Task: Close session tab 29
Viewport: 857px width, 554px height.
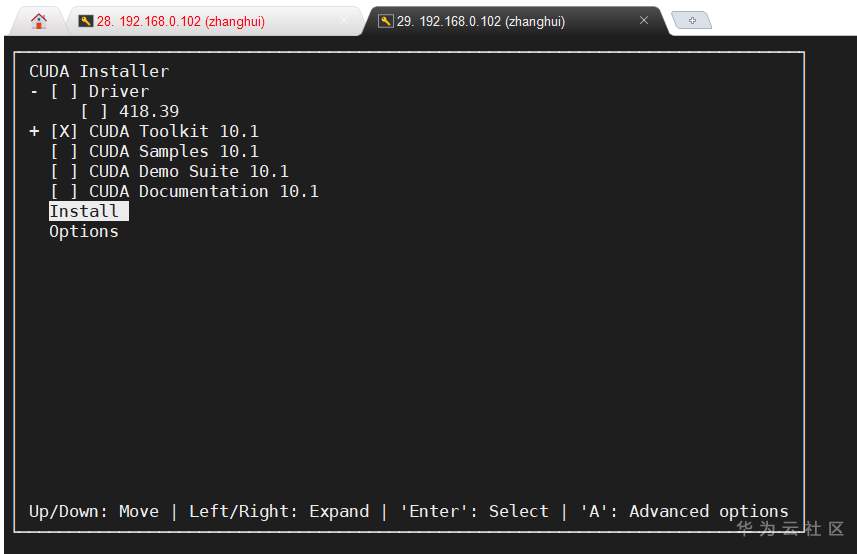Action: tap(644, 20)
